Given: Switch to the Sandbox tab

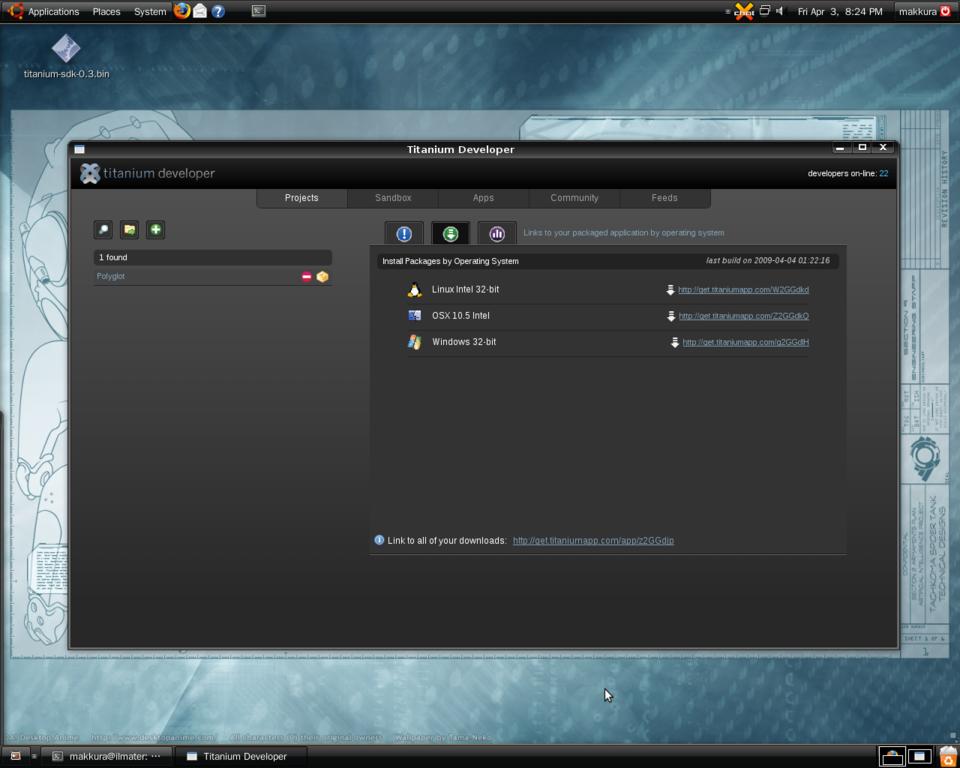Looking at the screenshot, I should [393, 198].
